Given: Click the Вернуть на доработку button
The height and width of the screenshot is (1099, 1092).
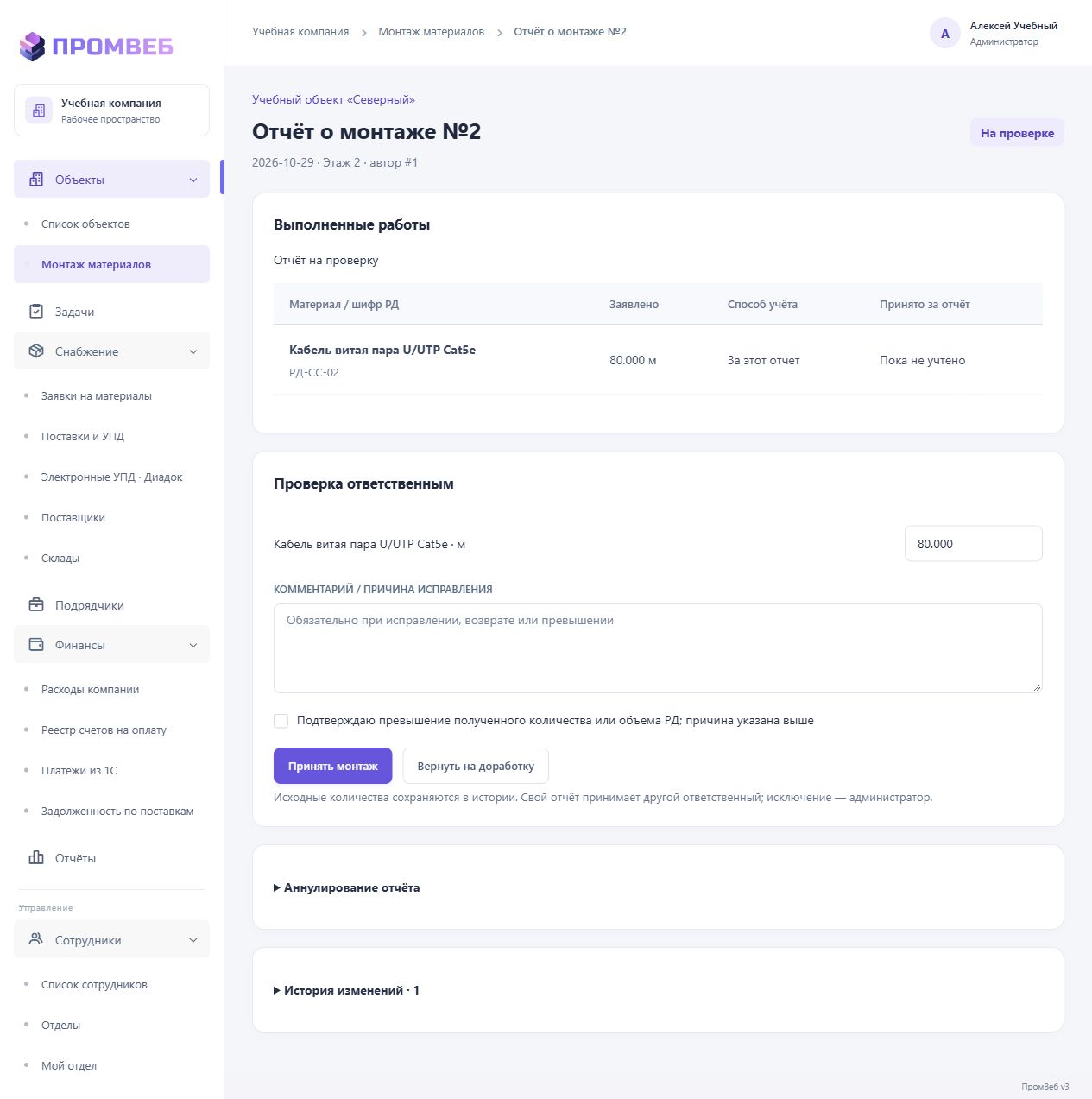Looking at the screenshot, I should [476, 766].
